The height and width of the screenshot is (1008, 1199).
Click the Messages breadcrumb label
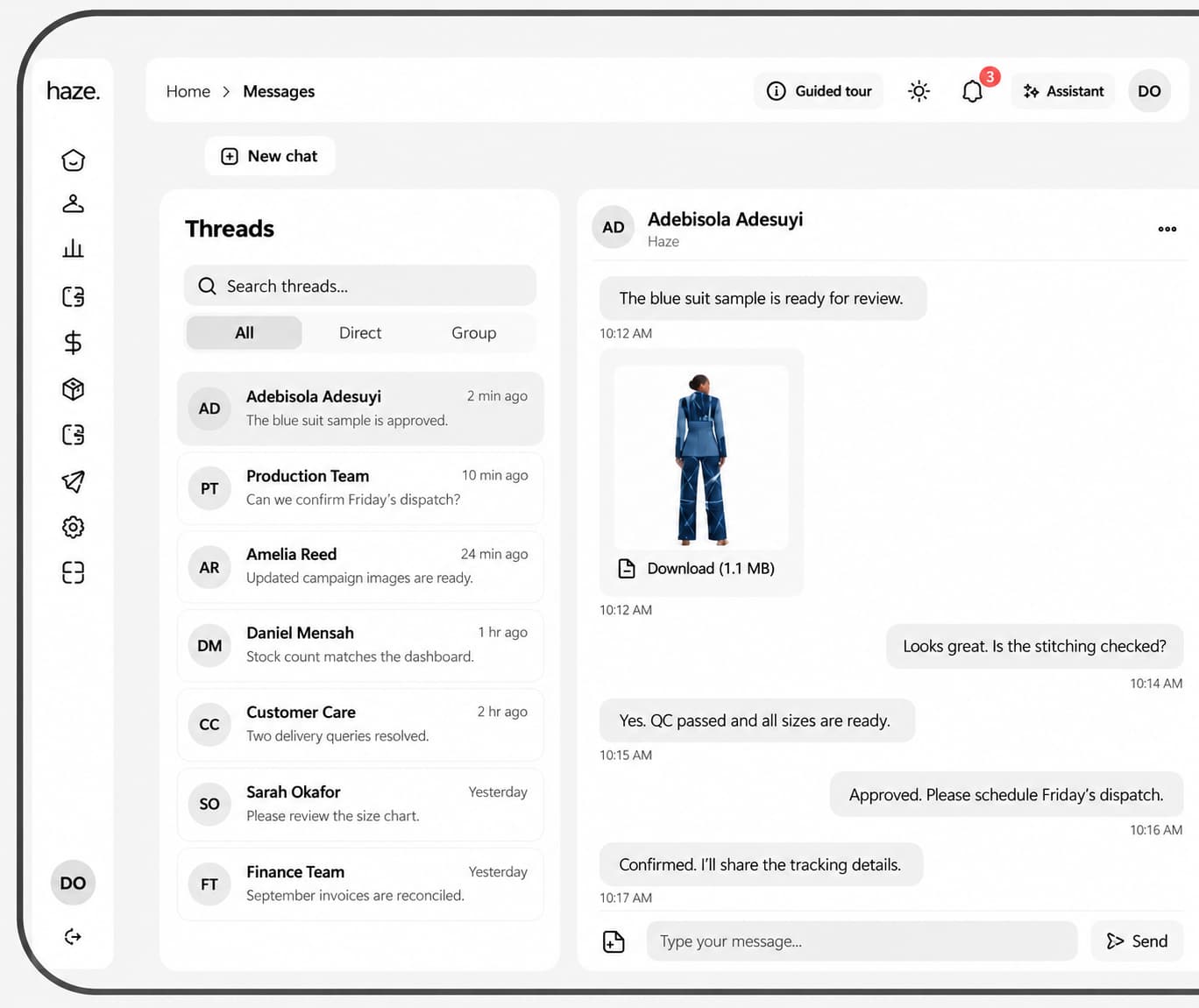click(279, 91)
